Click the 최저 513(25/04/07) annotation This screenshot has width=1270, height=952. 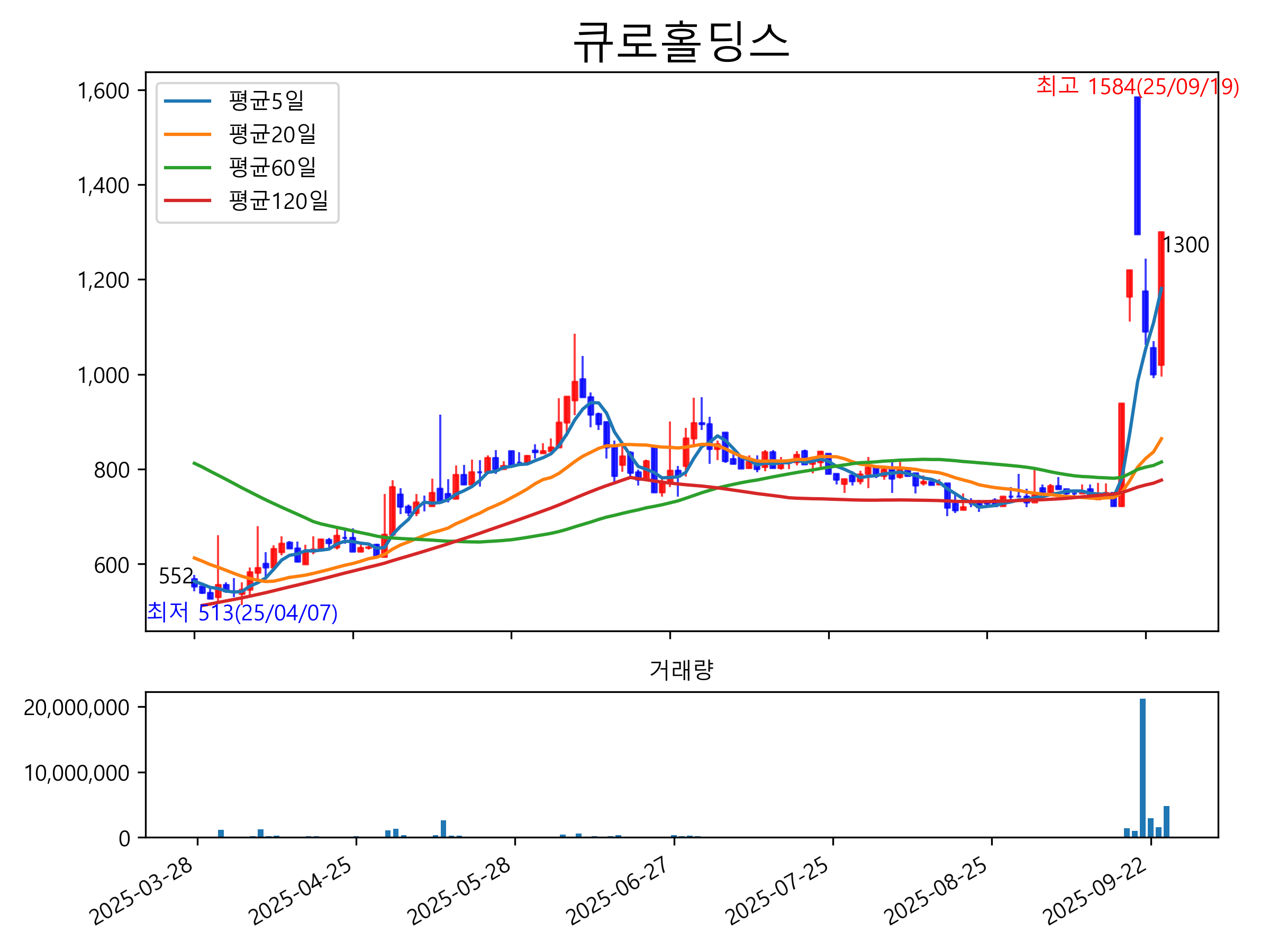click(x=242, y=613)
